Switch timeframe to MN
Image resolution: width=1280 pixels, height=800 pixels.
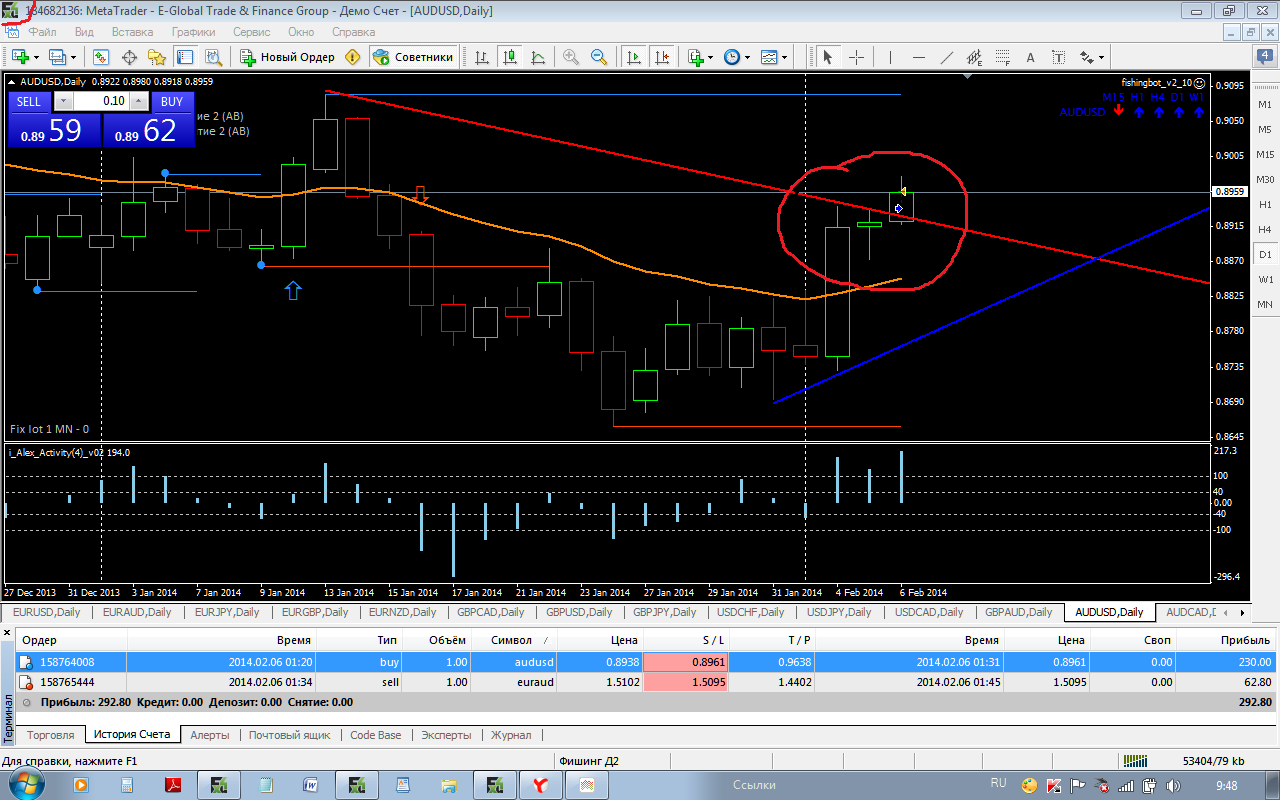(1265, 304)
